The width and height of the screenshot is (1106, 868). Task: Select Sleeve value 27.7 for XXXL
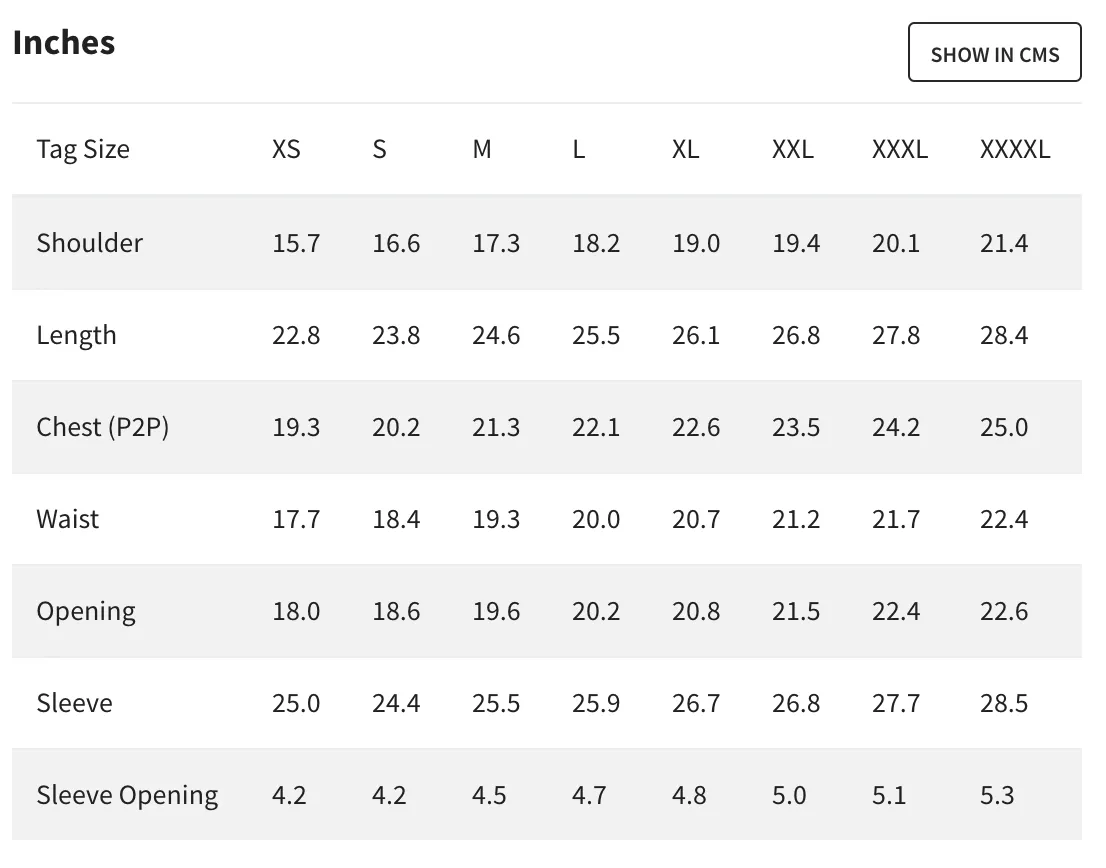pos(896,704)
